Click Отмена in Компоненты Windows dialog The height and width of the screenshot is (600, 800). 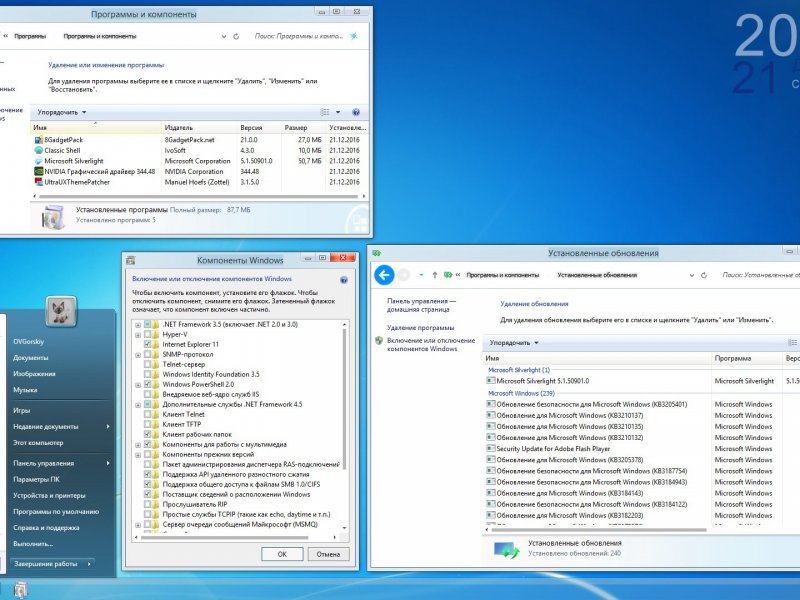click(328, 554)
